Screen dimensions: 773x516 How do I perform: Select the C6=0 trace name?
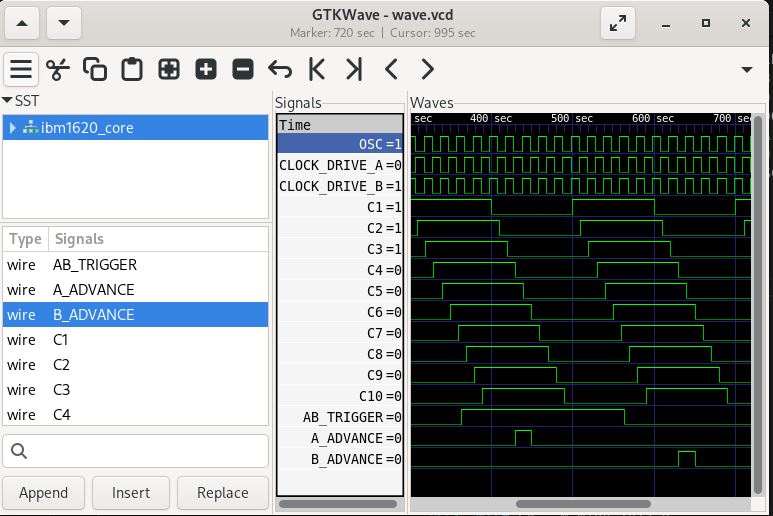[x=340, y=312]
